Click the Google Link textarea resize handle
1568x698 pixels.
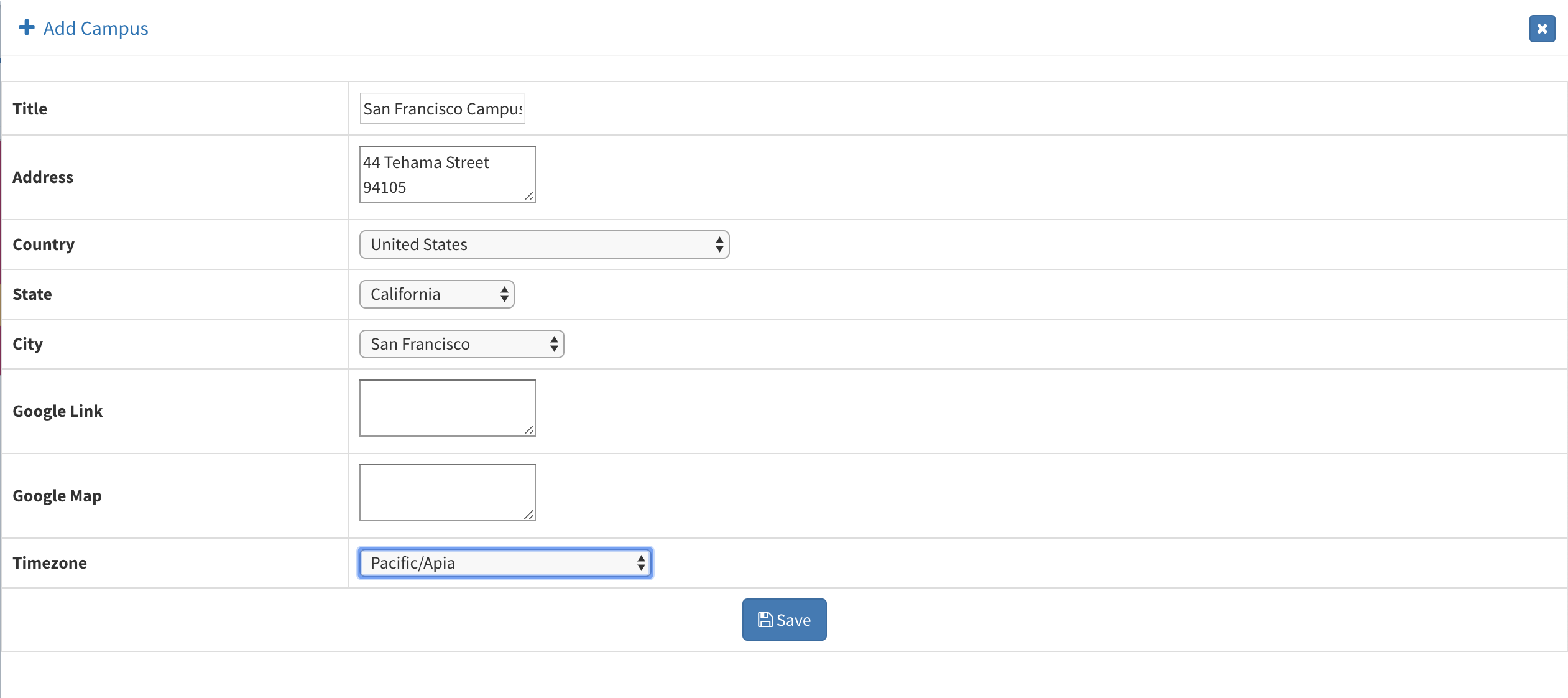pos(529,430)
